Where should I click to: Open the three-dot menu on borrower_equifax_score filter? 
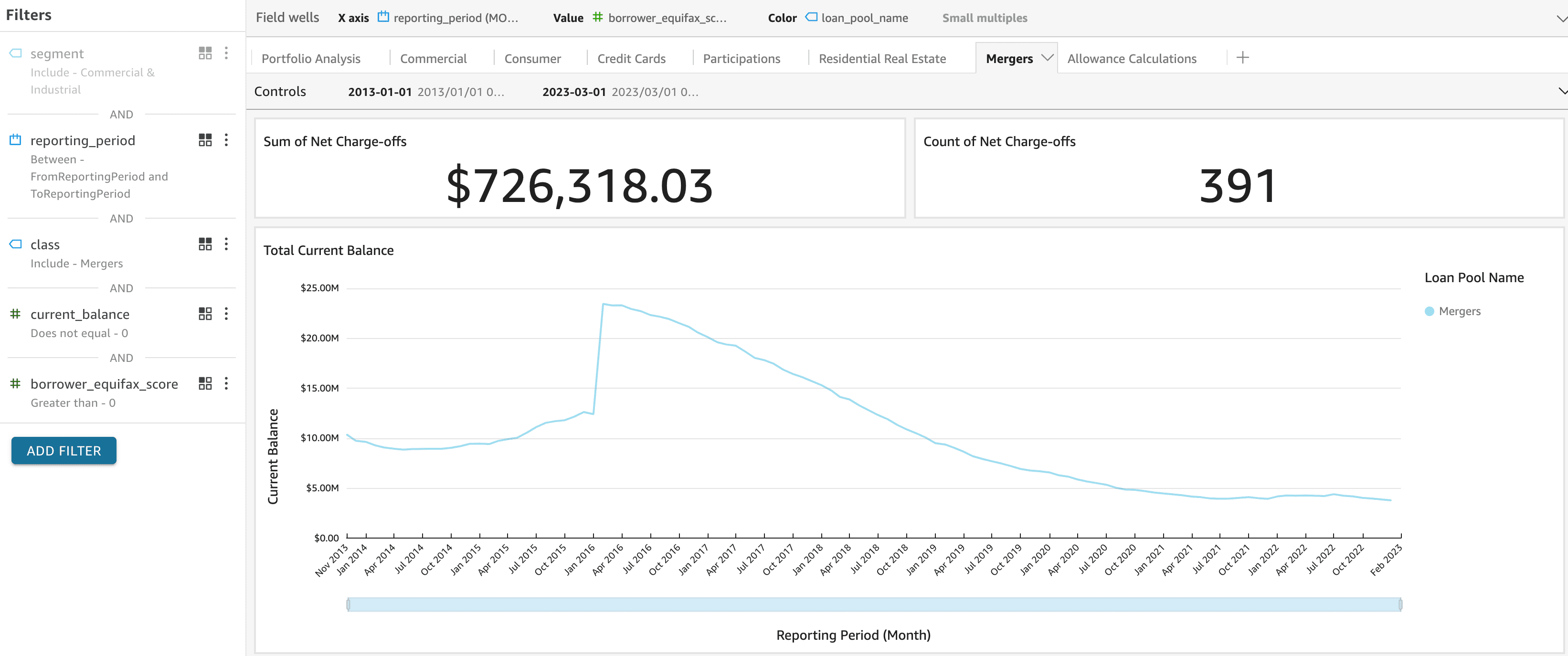click(226, 383)
